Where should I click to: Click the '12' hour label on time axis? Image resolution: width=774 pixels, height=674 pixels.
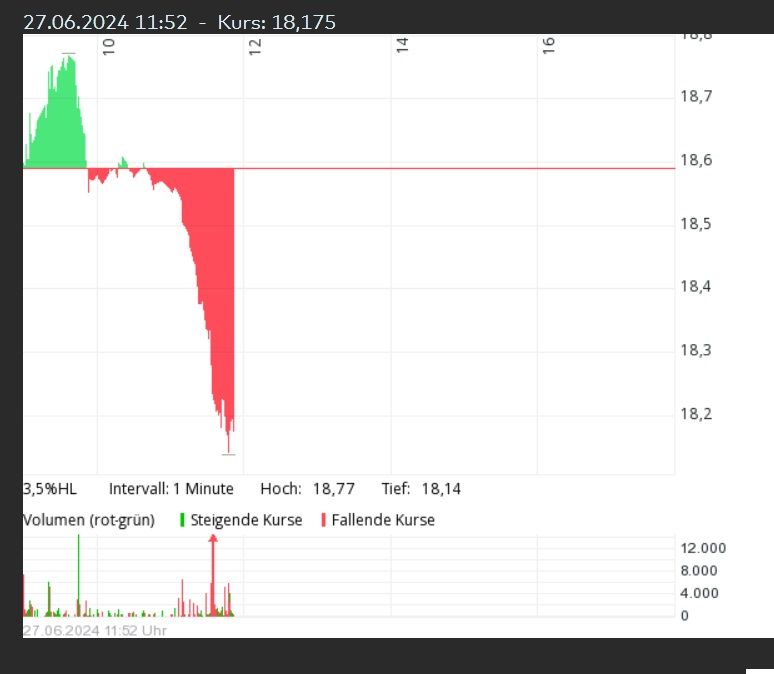coord(255,46)
